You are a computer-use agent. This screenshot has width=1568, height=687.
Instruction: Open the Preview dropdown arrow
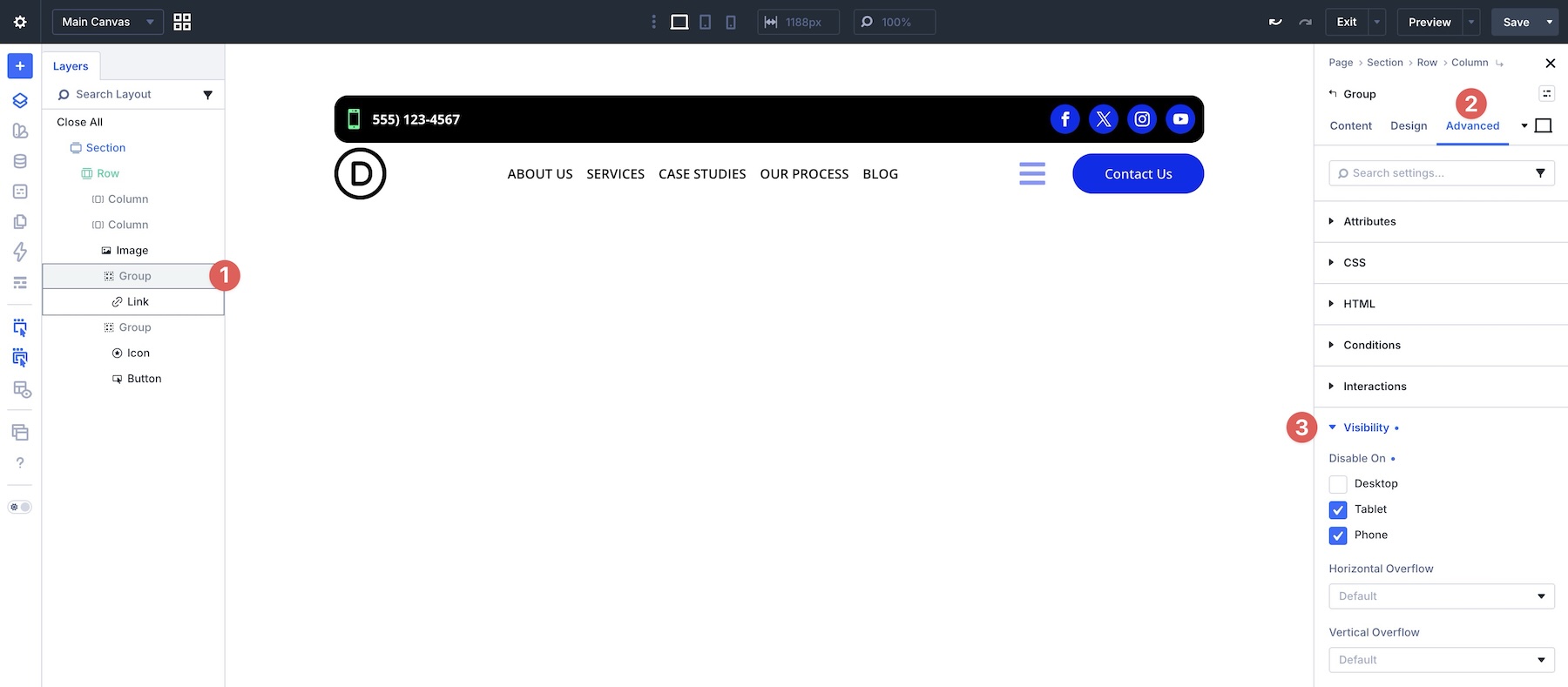click(1471, 22)
